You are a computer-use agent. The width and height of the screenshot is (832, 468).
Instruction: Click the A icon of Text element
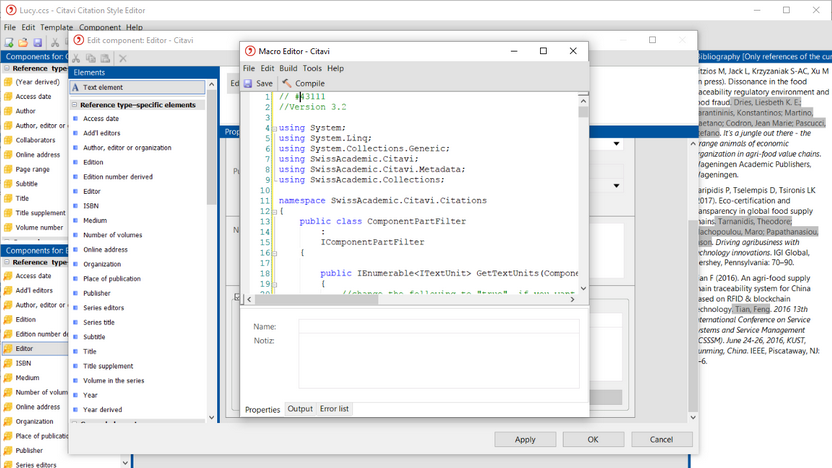(x=75, y=87)
